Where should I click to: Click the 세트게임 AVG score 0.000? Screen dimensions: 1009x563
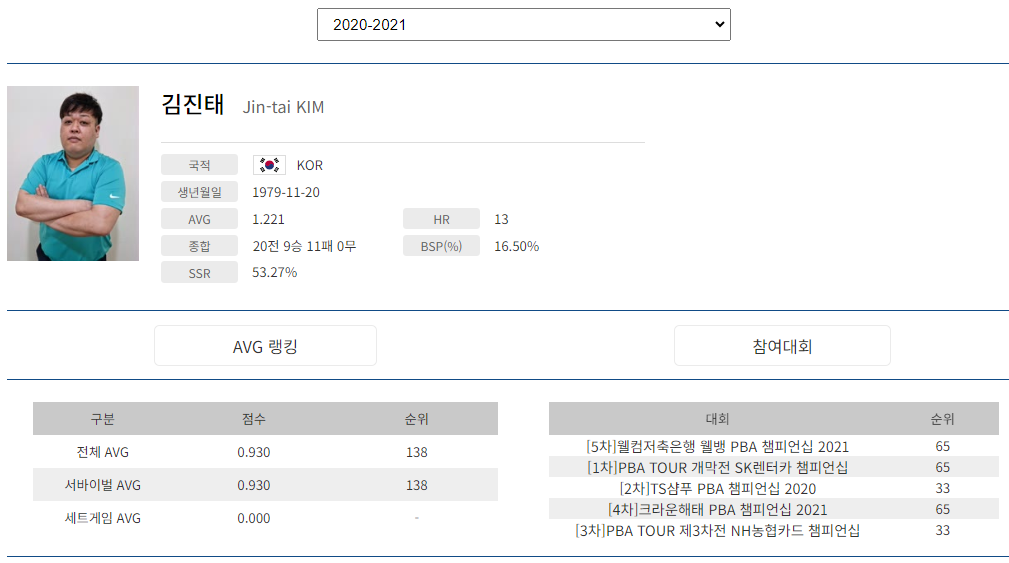(x=254, y=518)
